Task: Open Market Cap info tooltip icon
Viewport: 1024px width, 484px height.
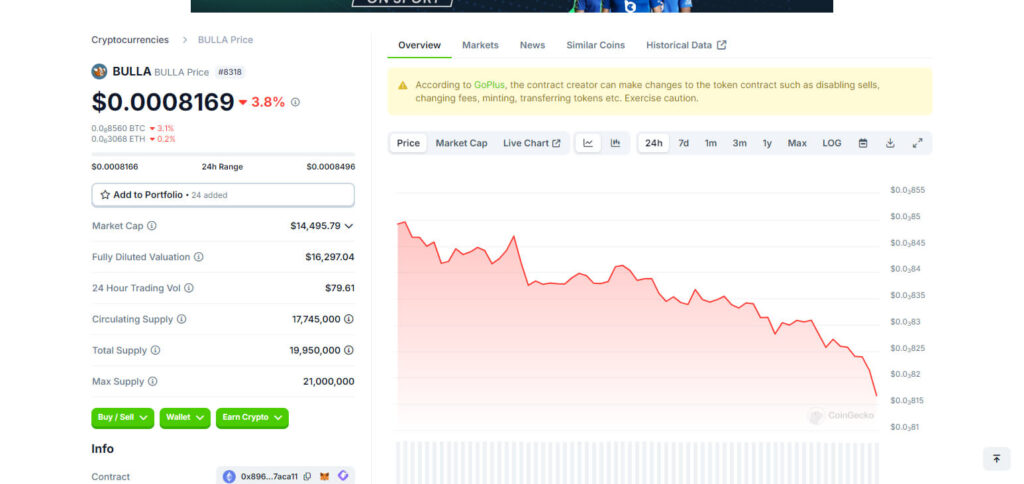Action: (152, 226)
